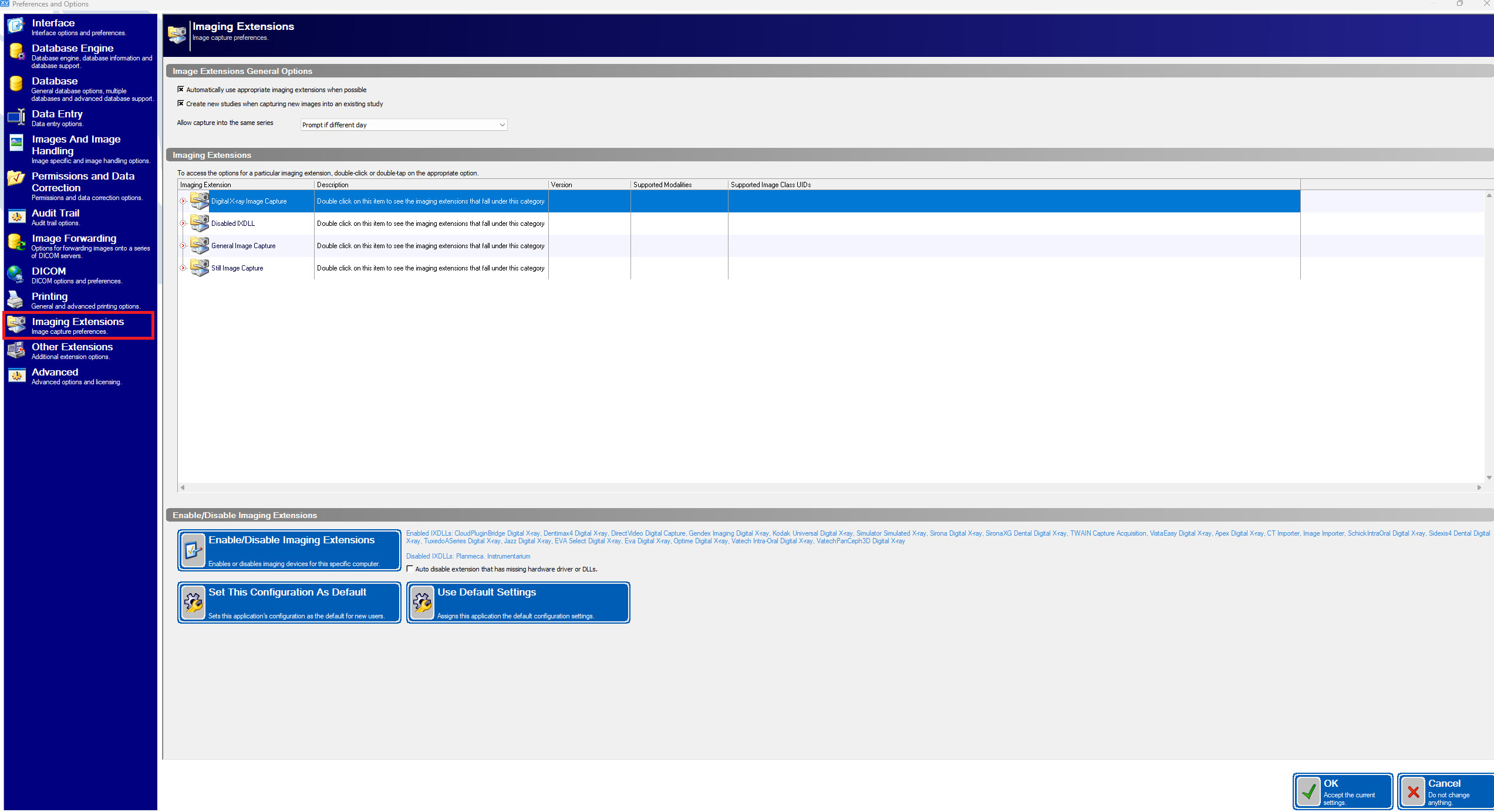Click the Supported Image Class UIDs column header
This screenshot has height=812, width=1494.
click(x=1014, y=185)
